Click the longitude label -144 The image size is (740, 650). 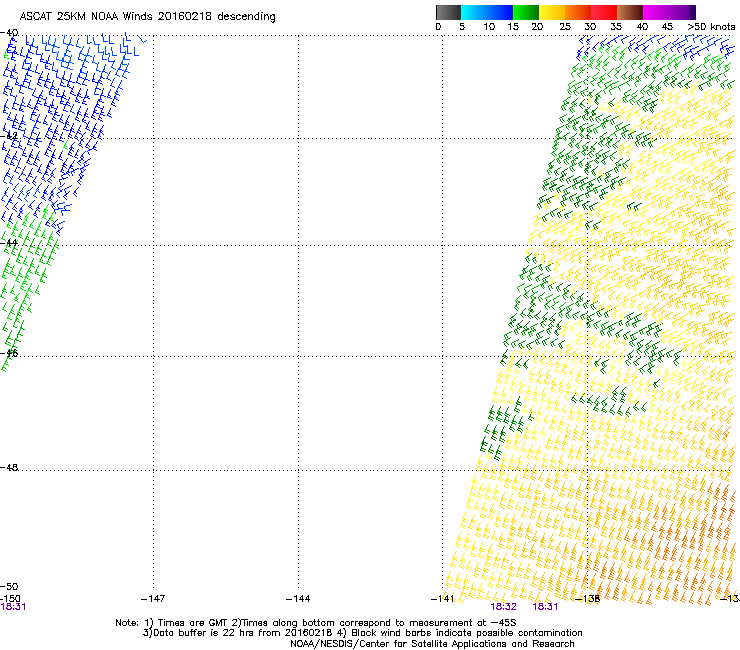coord(298,599)
